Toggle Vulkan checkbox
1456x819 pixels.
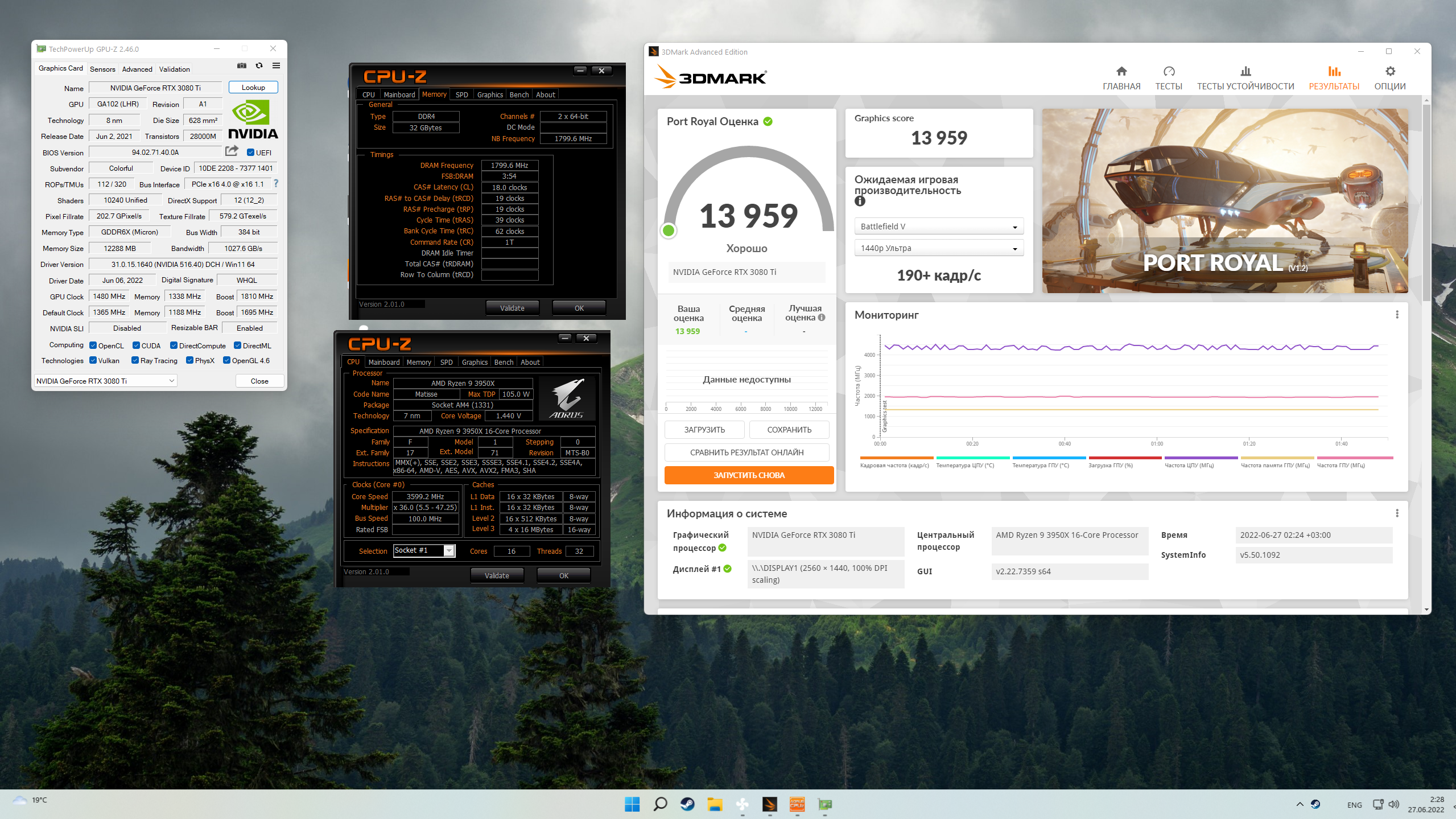click(x=93, y=360)
